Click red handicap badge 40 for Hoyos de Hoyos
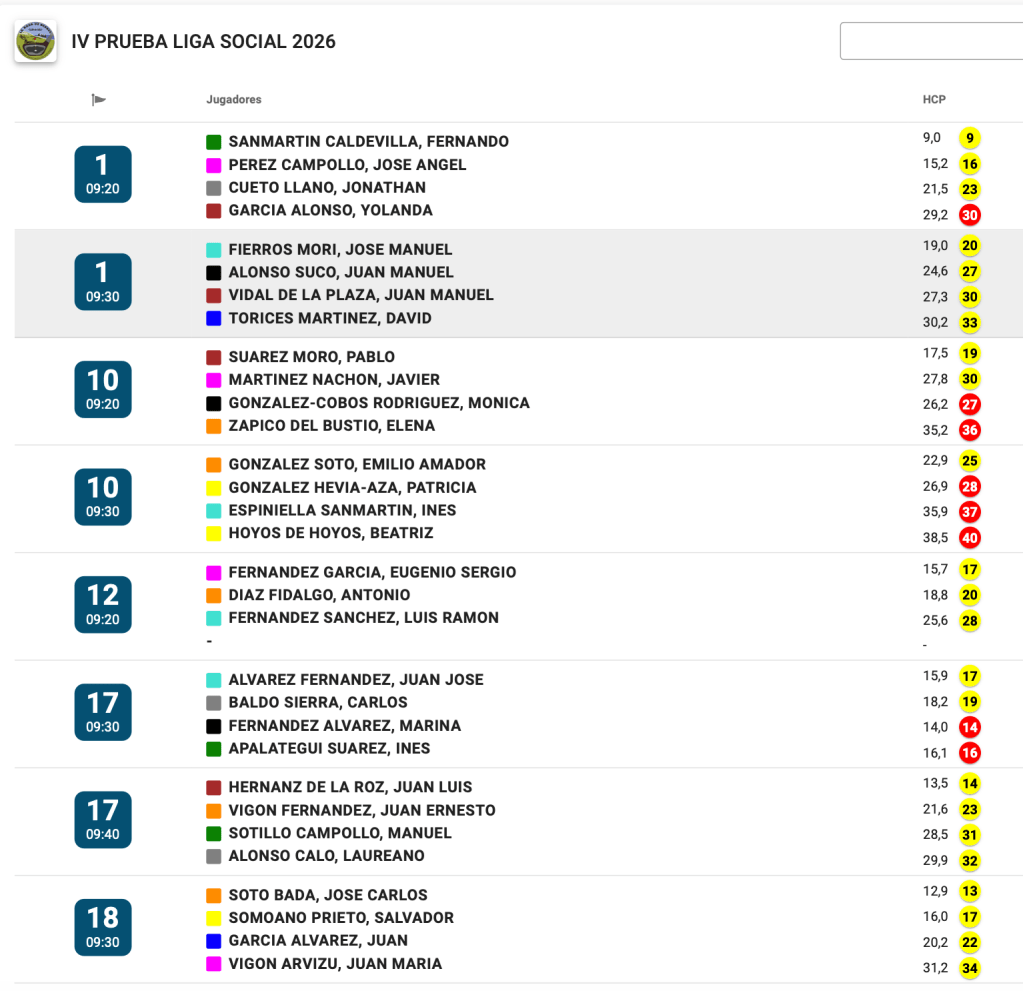This screenshot has width=1023, height=991. pyautogui.click(x=969, y=538)
